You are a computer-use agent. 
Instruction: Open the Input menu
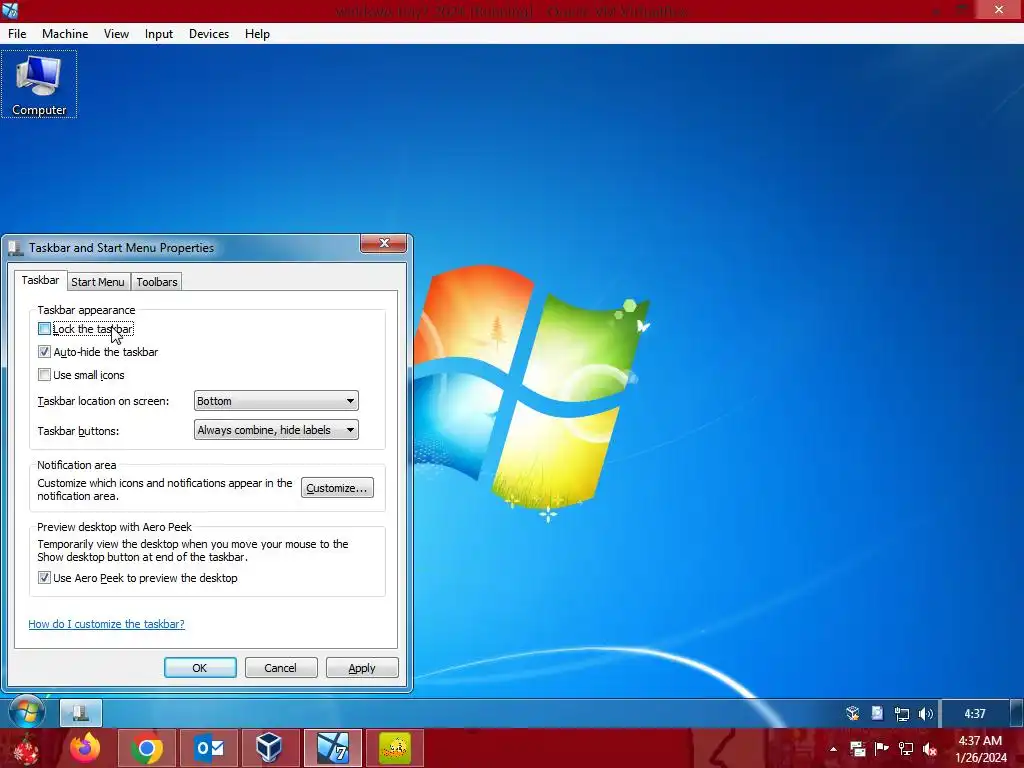[x=159, y=34]
